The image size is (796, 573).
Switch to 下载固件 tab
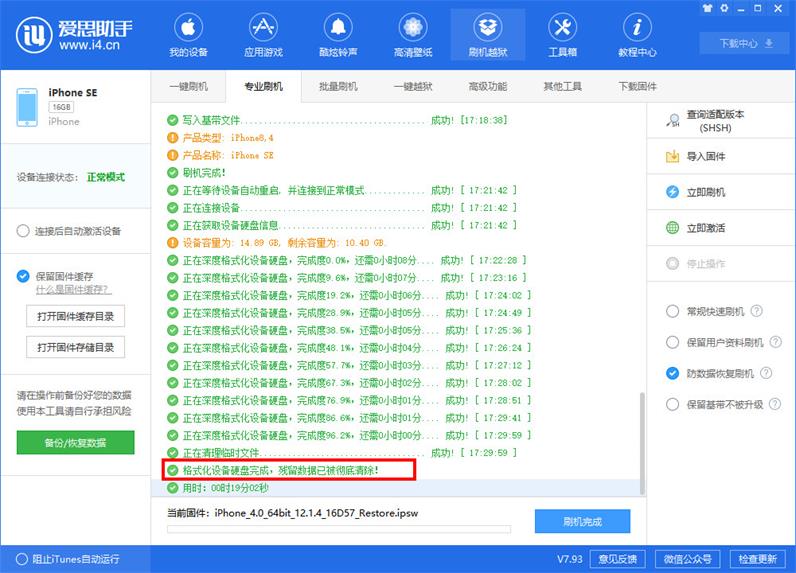(637, 86)
